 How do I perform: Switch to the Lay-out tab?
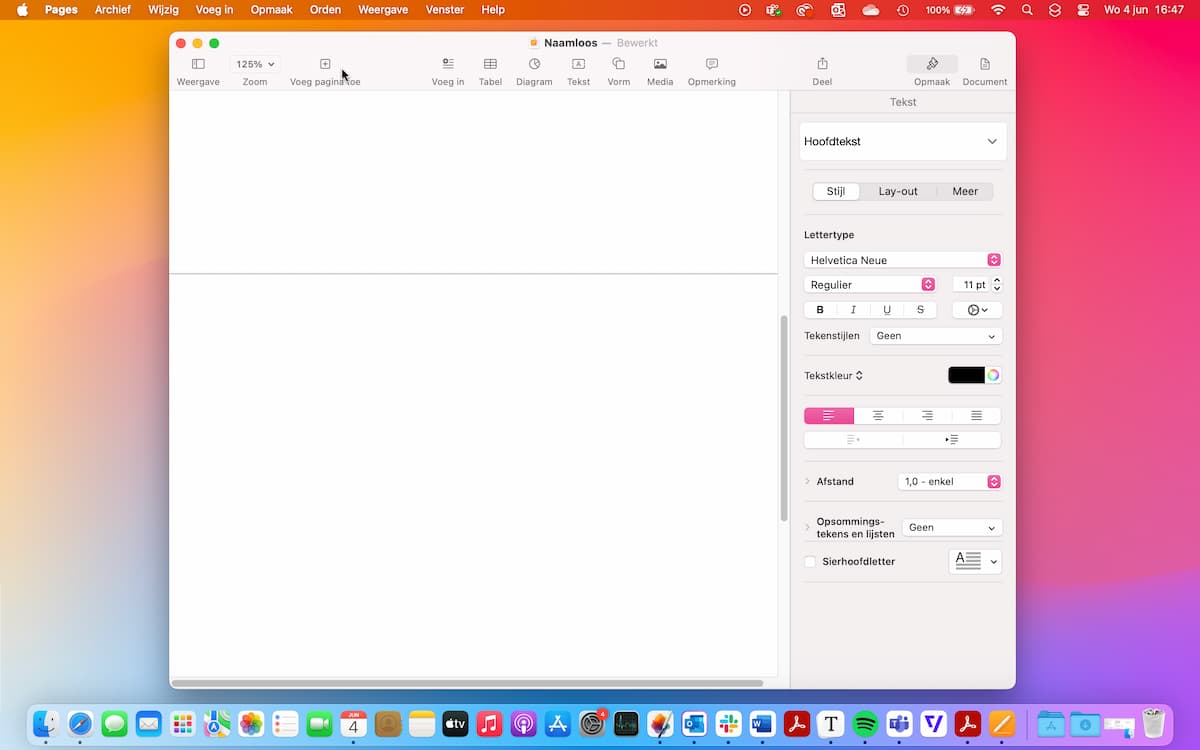tap(897, 191)
